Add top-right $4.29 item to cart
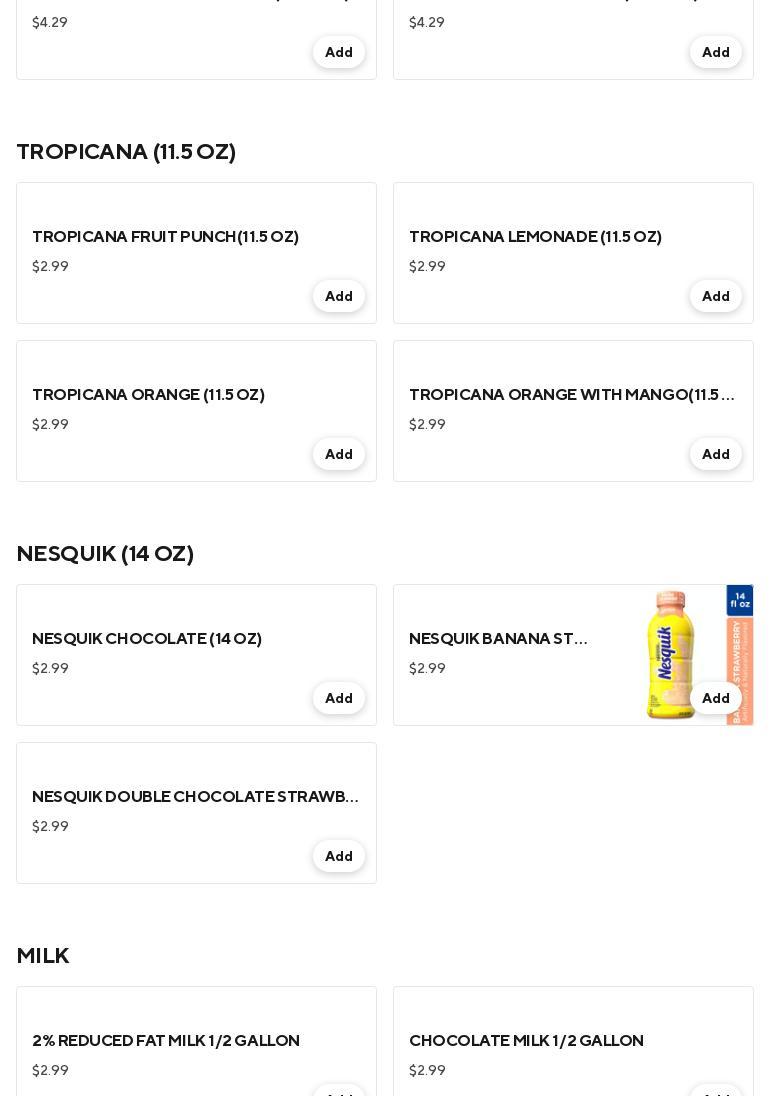Screen dimensions: 770x1096 [715, 52]
